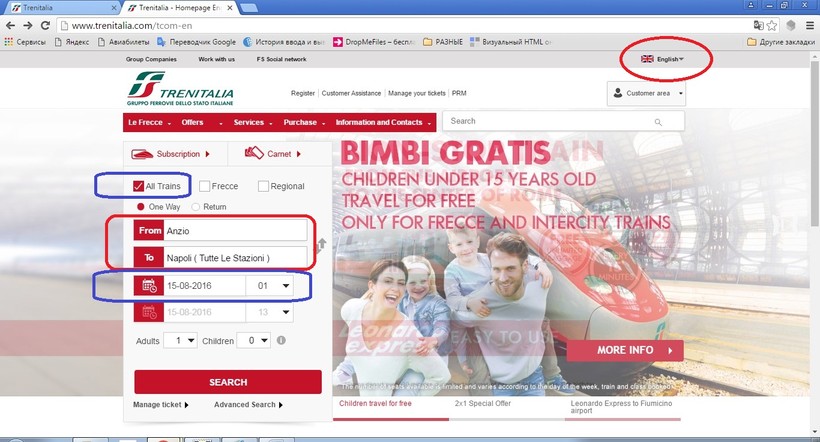Check the Regional checkbox
The height and width of the screenshot is (442, 820).
264,186
